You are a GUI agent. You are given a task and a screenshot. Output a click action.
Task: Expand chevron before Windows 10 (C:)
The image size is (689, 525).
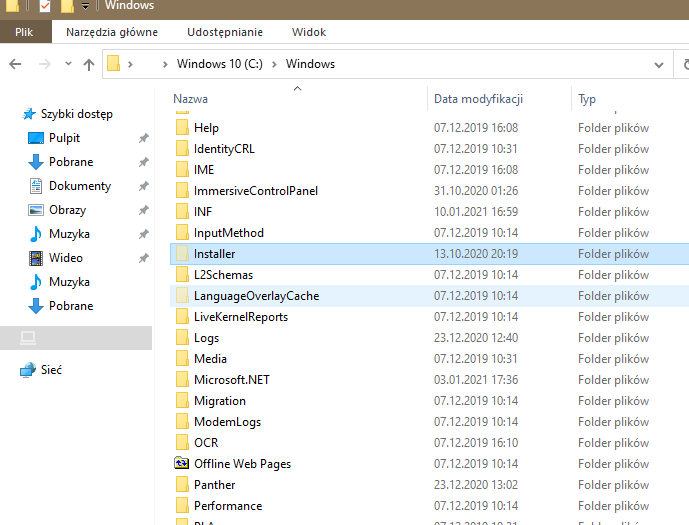pyautogui.click(x=165, y=64)
